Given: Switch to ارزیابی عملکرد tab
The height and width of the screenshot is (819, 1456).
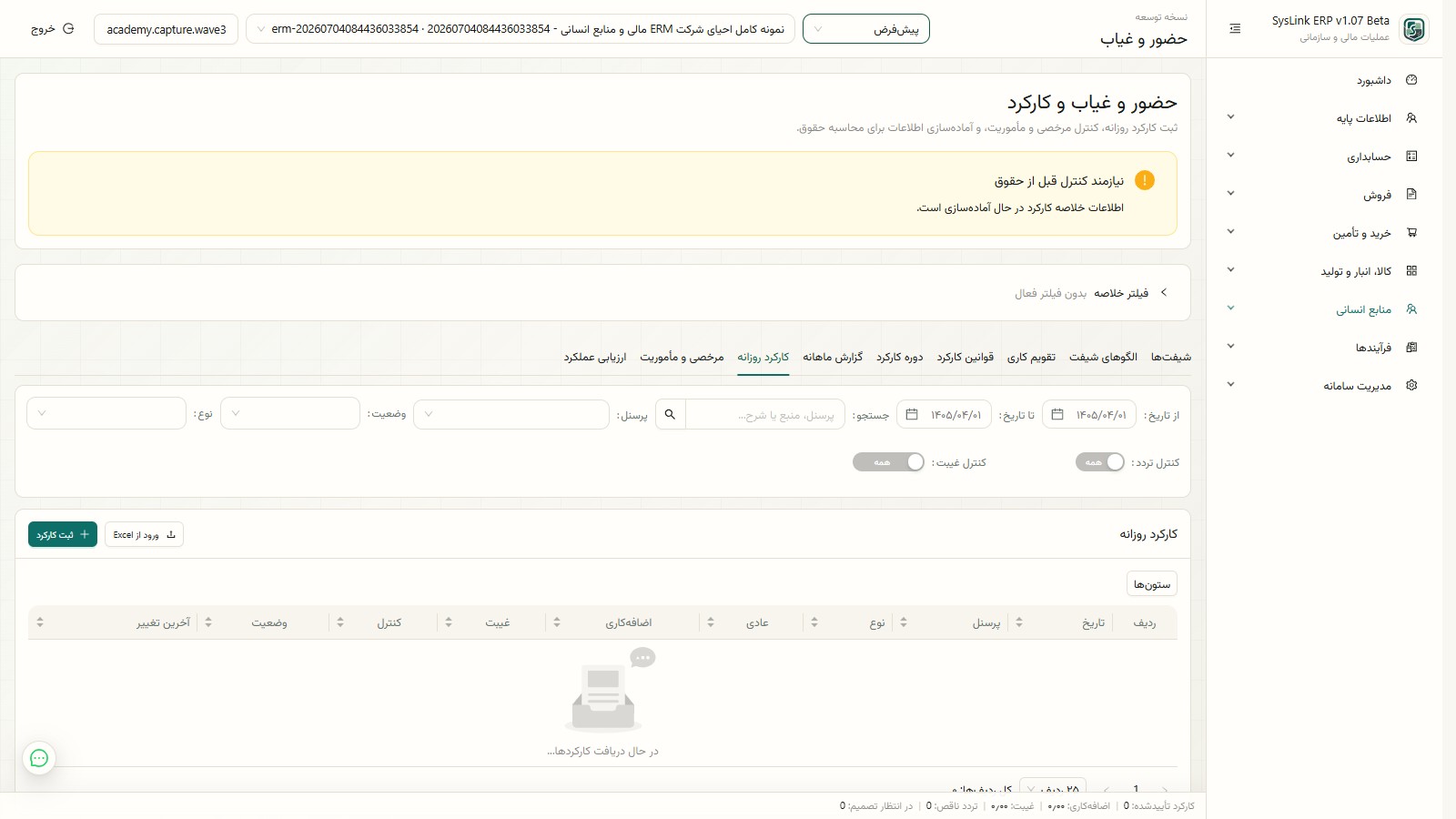Looking at the screenshot, I should [595, 357].
